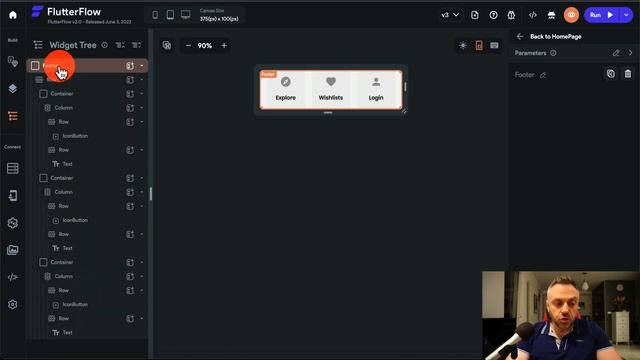
Task: Go Back to HomePage
Action: [556, 37]
